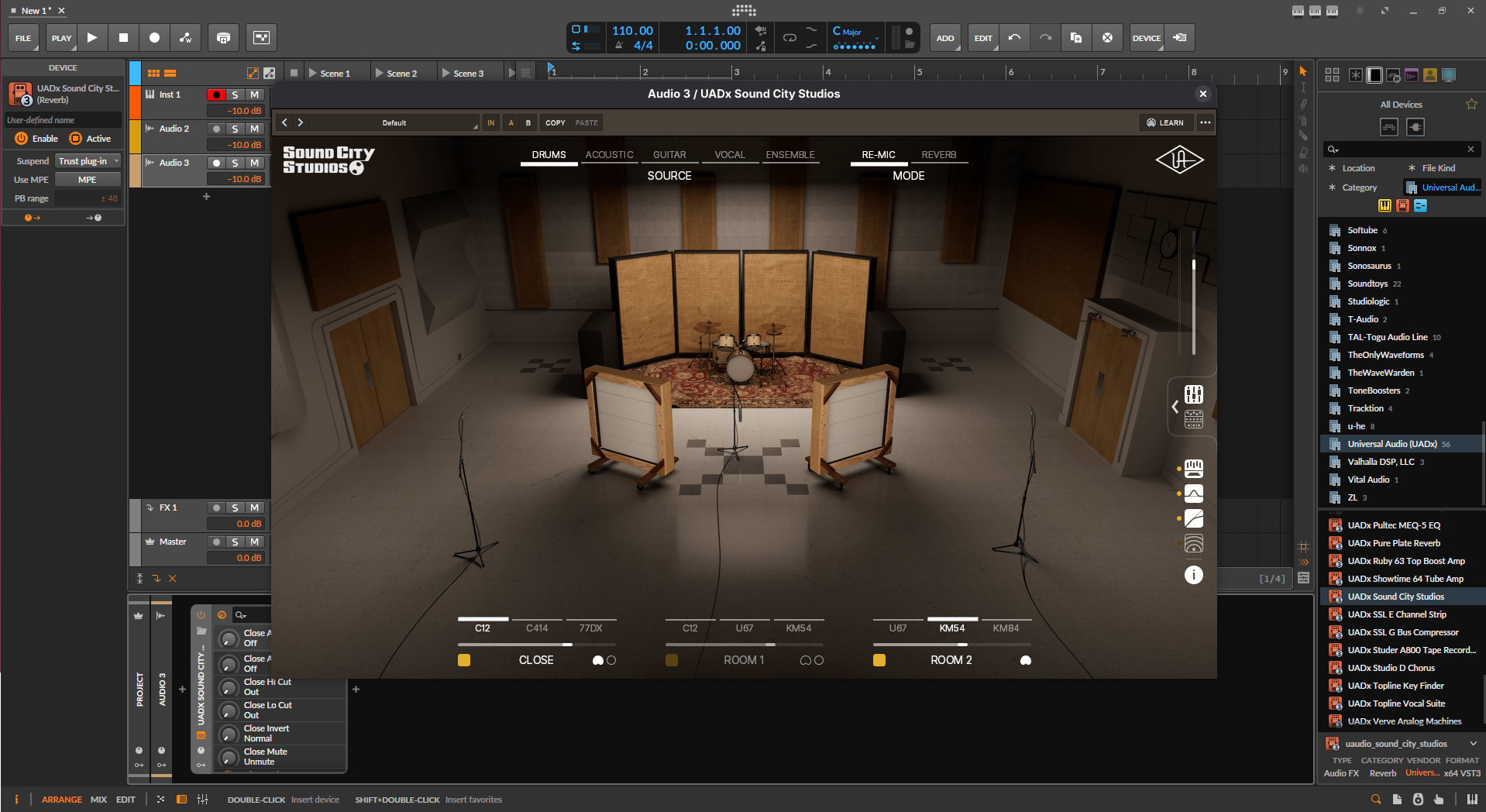This screenshot has height=812, width=1486.
Task: Click the COPY button in plugin header
Action: tap(555, 122)
